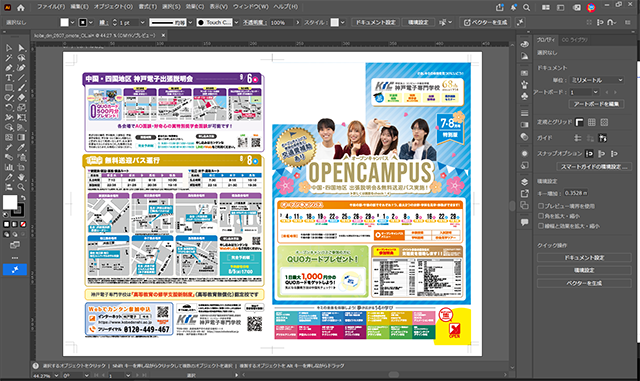Open the stroke color dropdown in control bar

click(x=91, y=22)
